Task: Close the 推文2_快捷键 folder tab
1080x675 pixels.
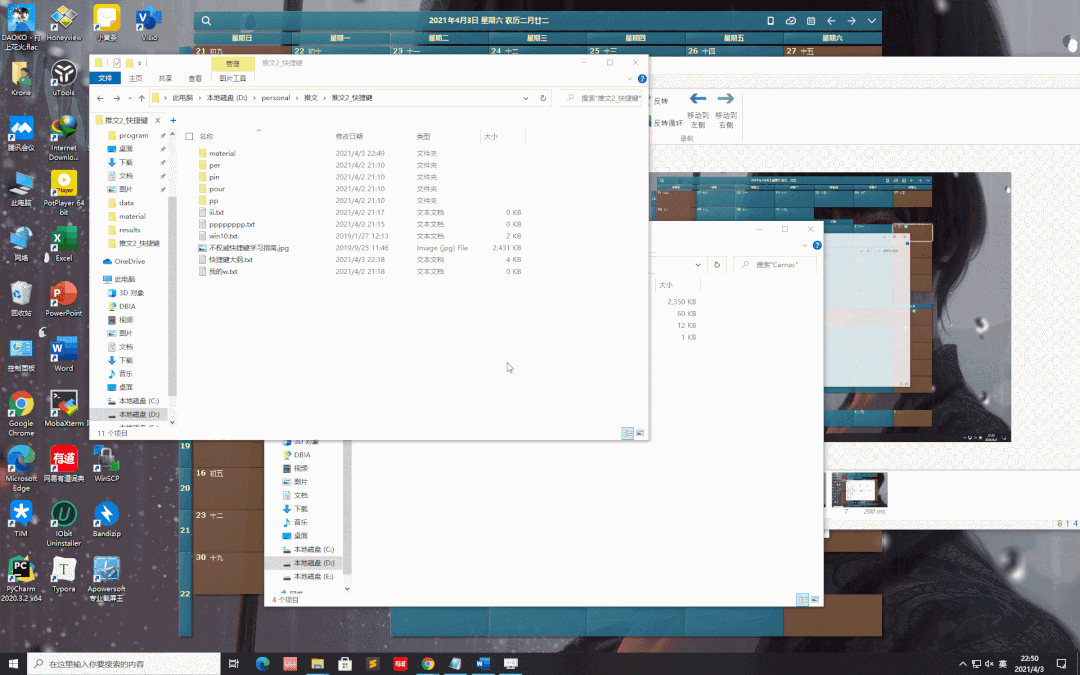Action: pyautogui.click(x=158, y=120)
